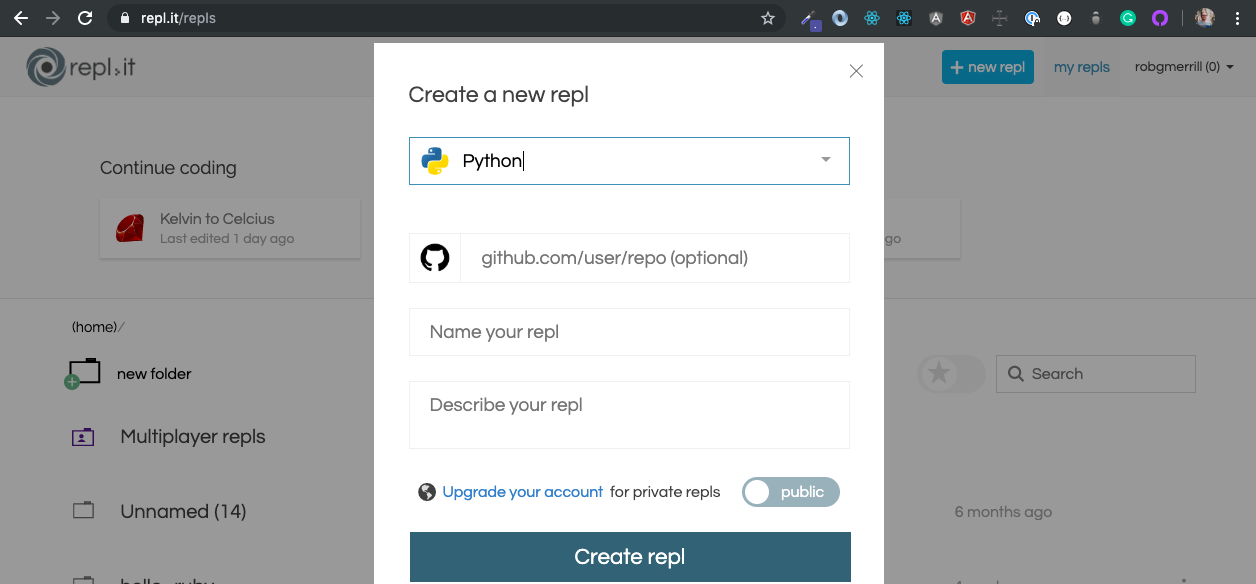This screenshot has width=1256, height=584.
Task: Open the first React DevTools extension icon
Action: (x=872, y=18)
